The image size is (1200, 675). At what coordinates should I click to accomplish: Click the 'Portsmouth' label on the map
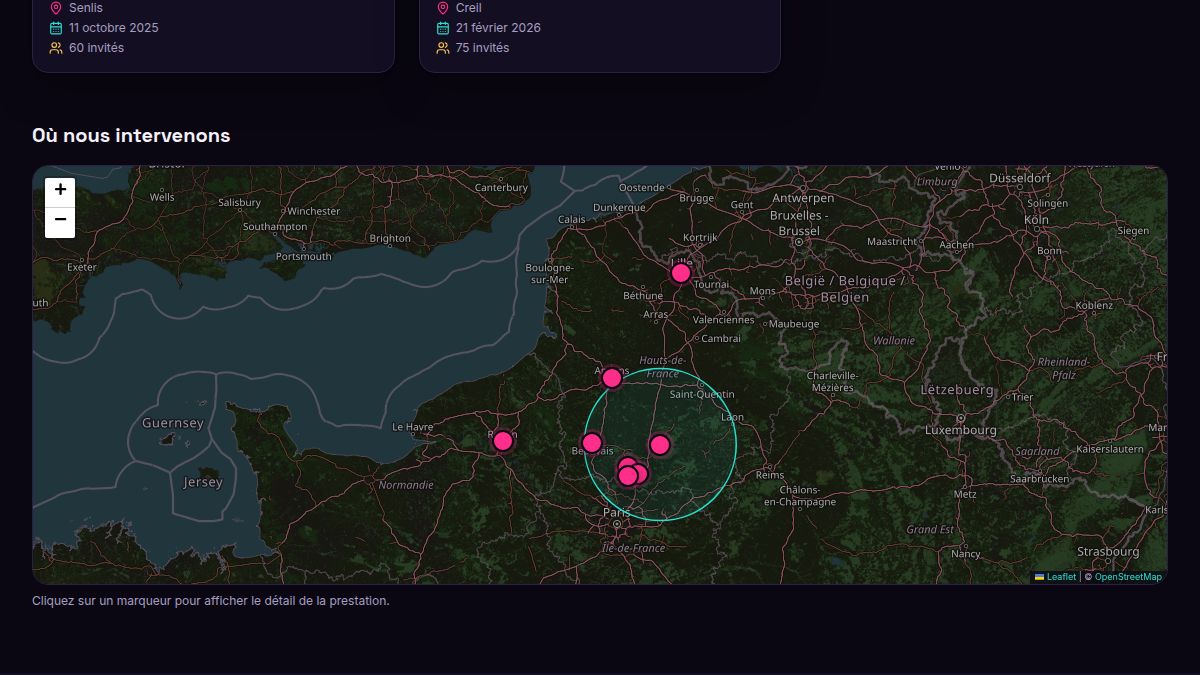pos(303,256)
